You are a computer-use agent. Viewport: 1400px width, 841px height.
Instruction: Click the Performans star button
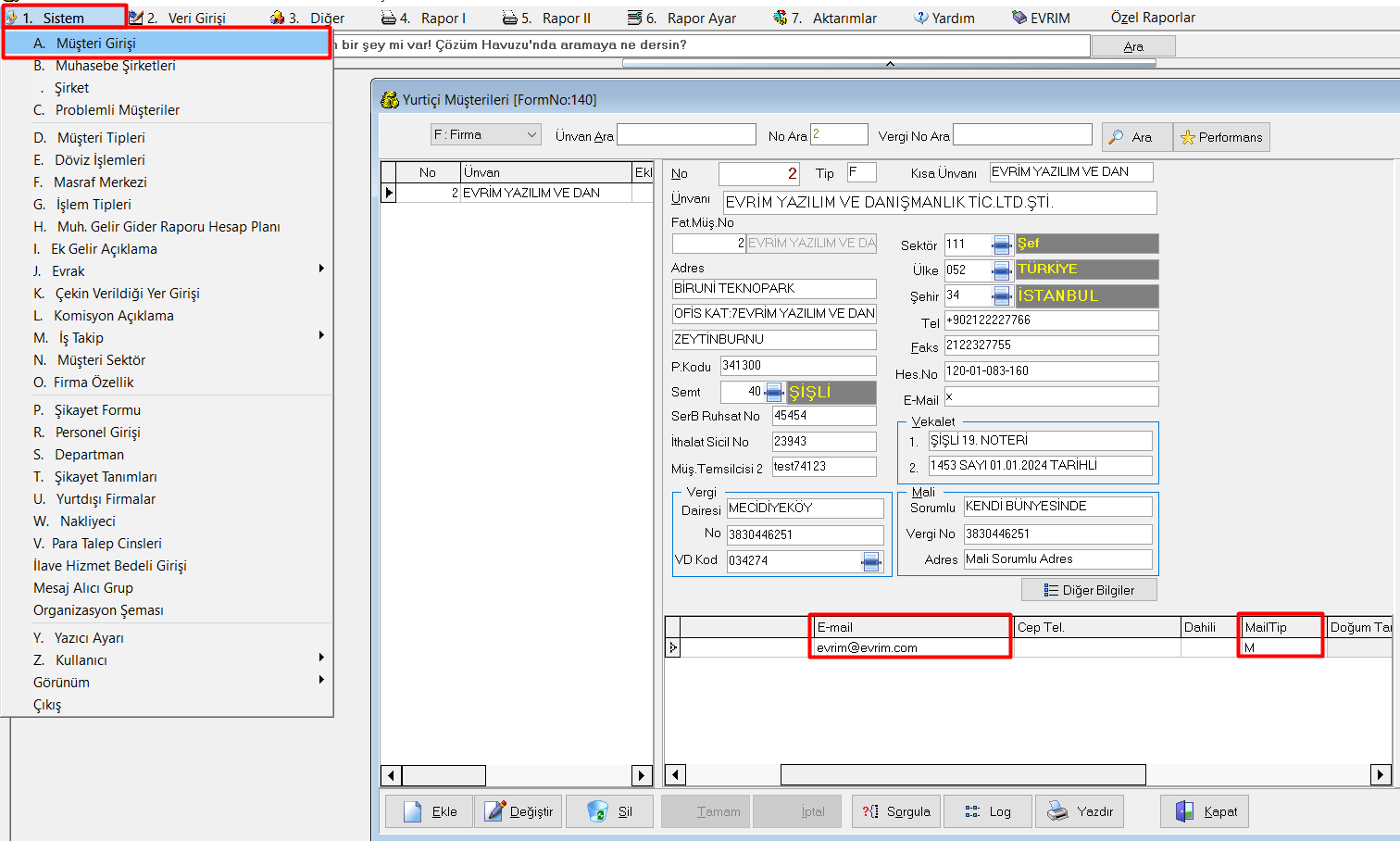click(x=1220, y=137)
